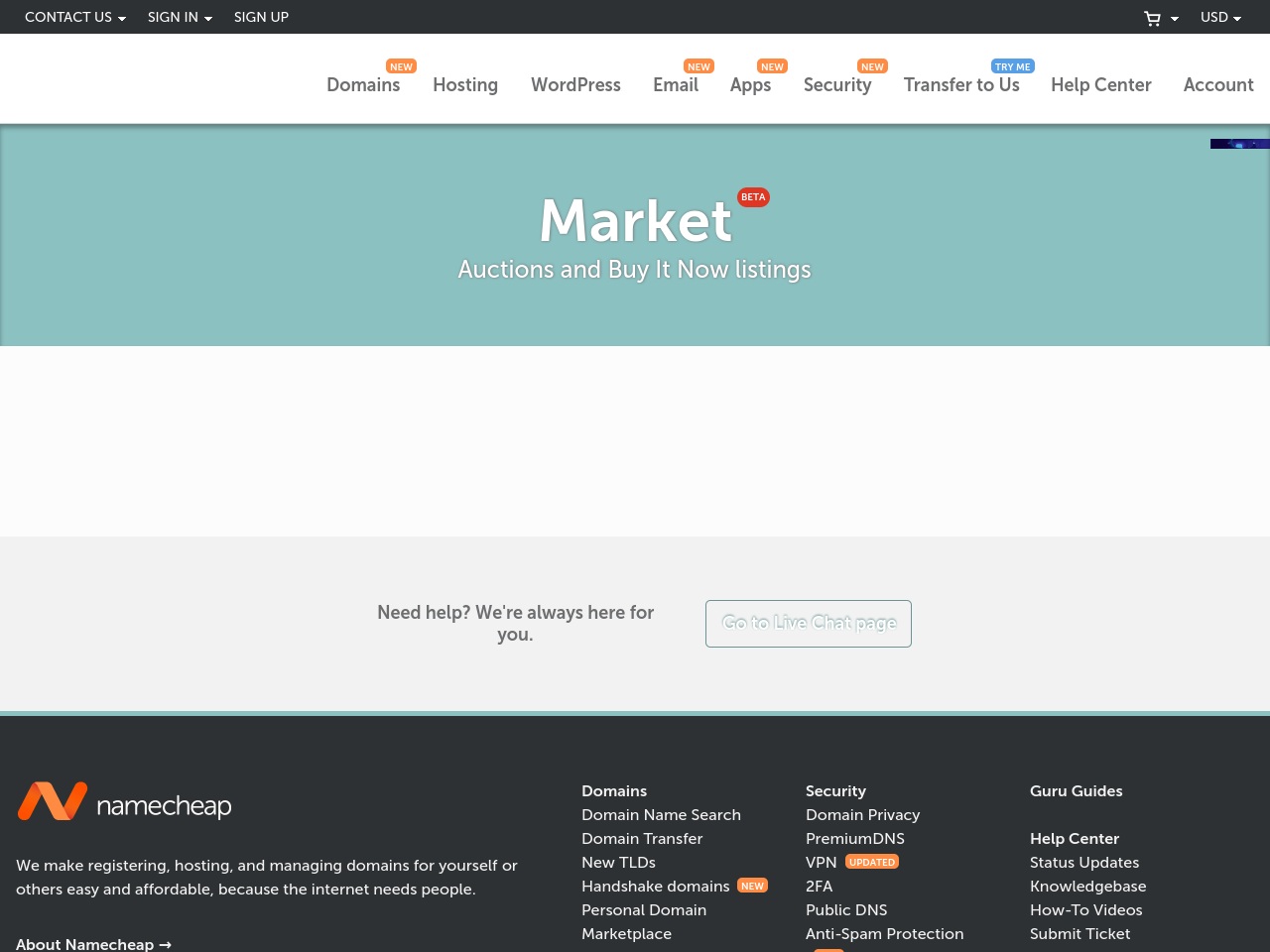Open the USD currency dropdown

(x=1220, y=17)
